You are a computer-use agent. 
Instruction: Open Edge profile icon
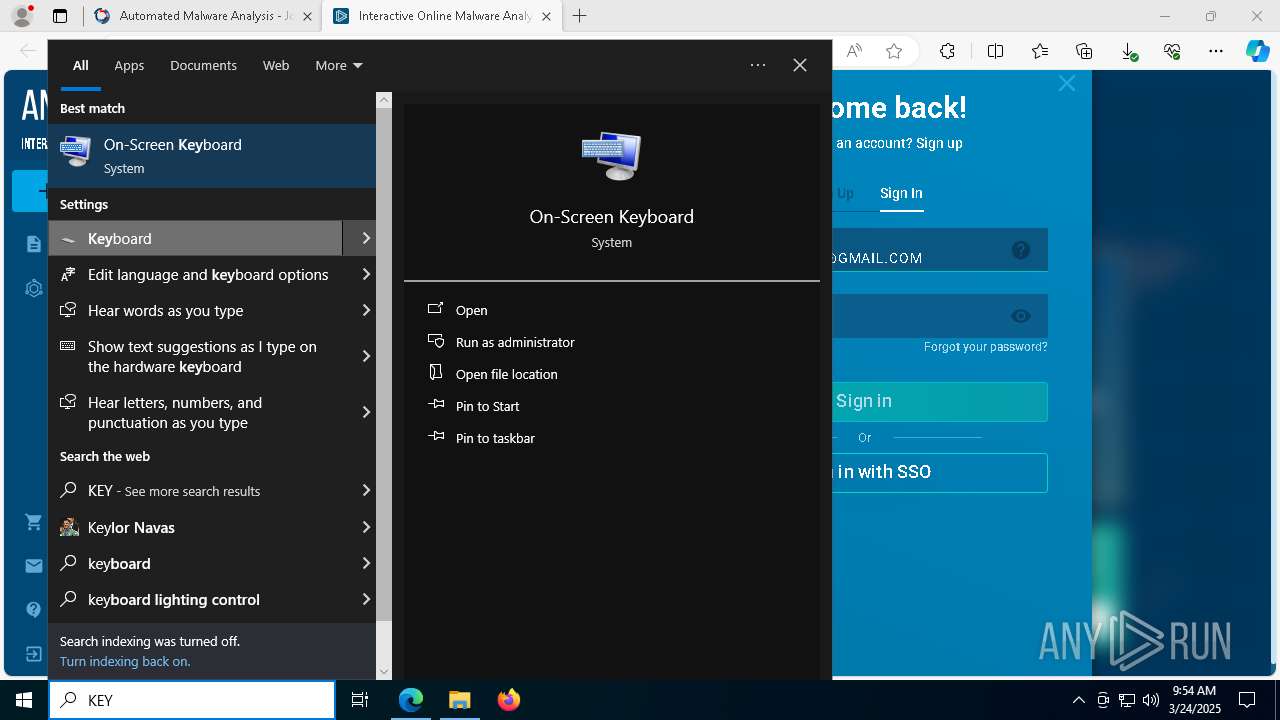22,16
